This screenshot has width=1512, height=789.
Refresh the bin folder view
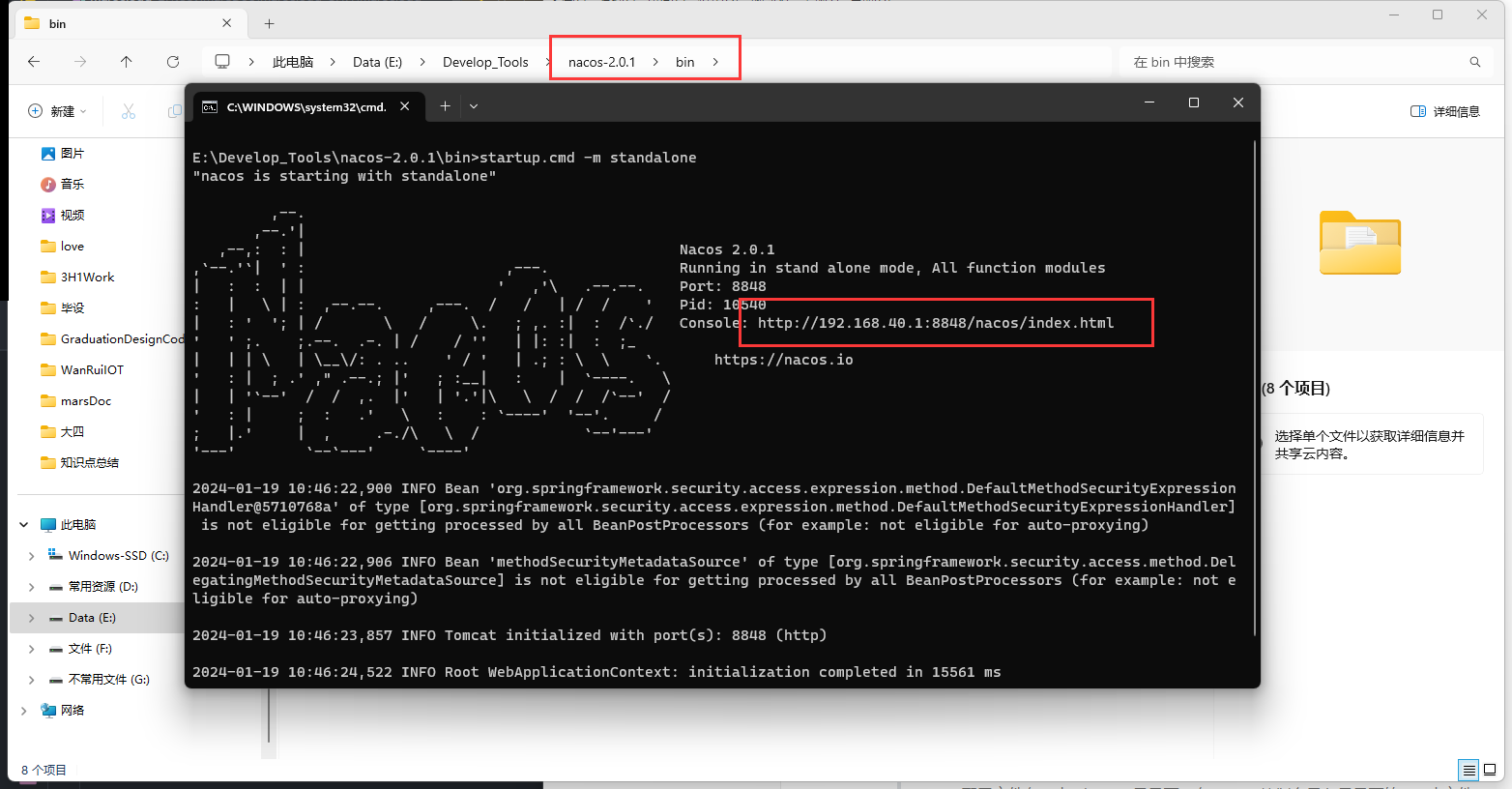pos(173,62)
